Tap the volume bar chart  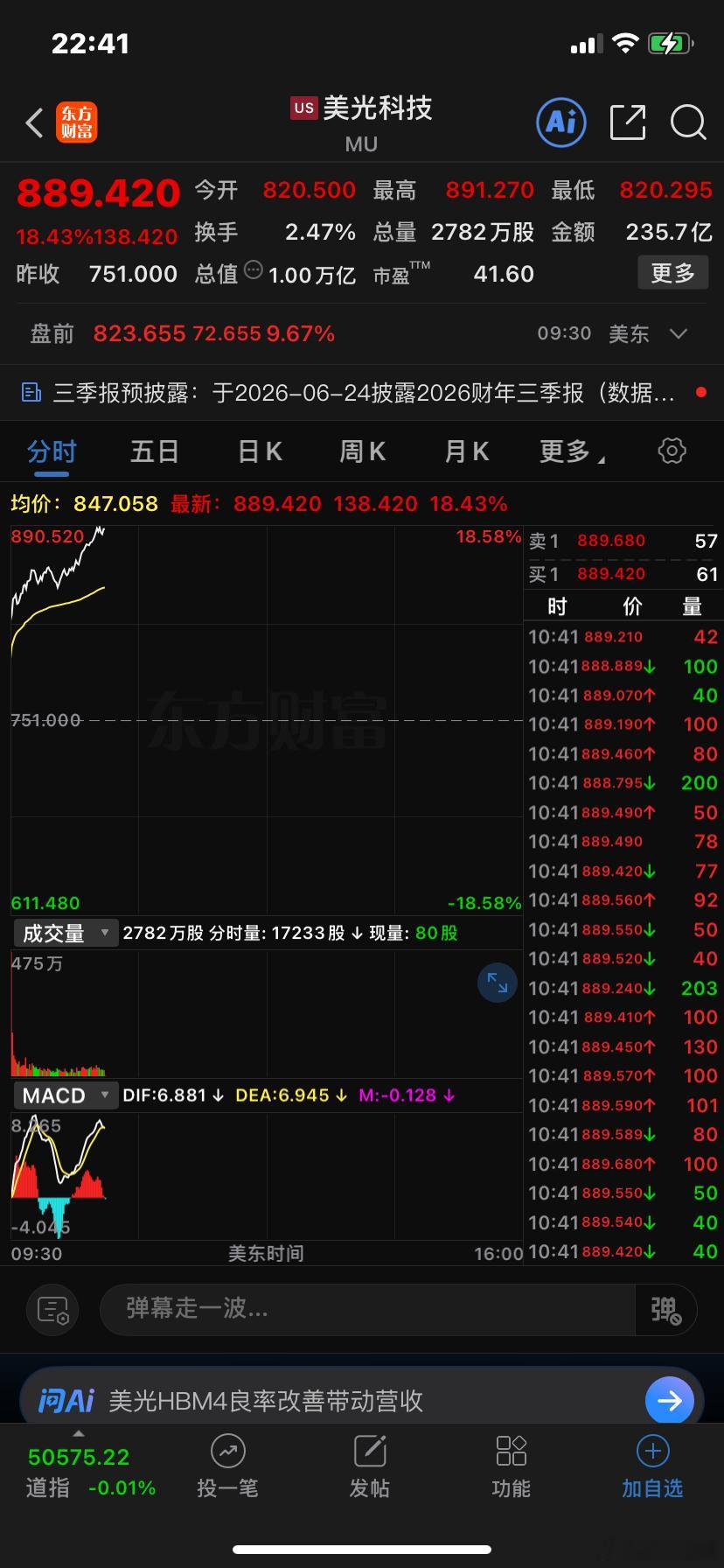[267, 1014]
